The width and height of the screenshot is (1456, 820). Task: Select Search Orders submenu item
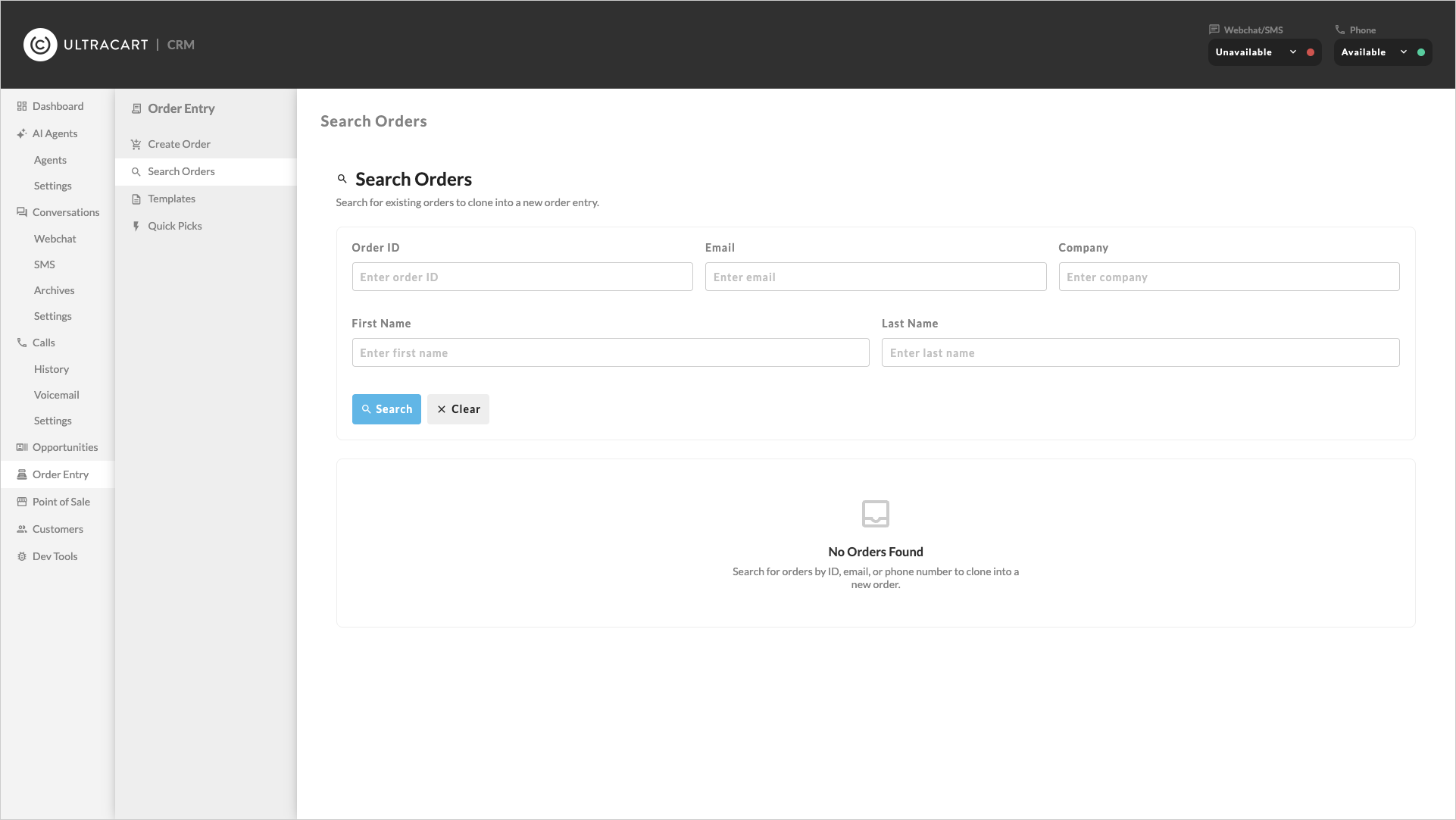[x=205, y=171]
